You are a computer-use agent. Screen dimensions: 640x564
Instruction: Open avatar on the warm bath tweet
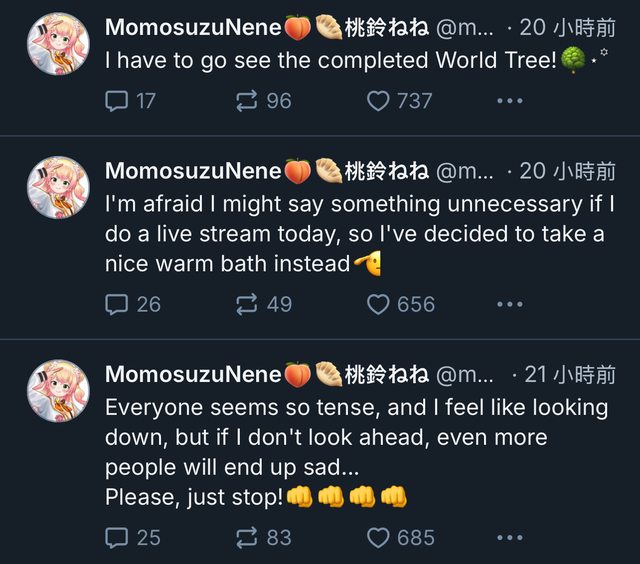[58, 188]
